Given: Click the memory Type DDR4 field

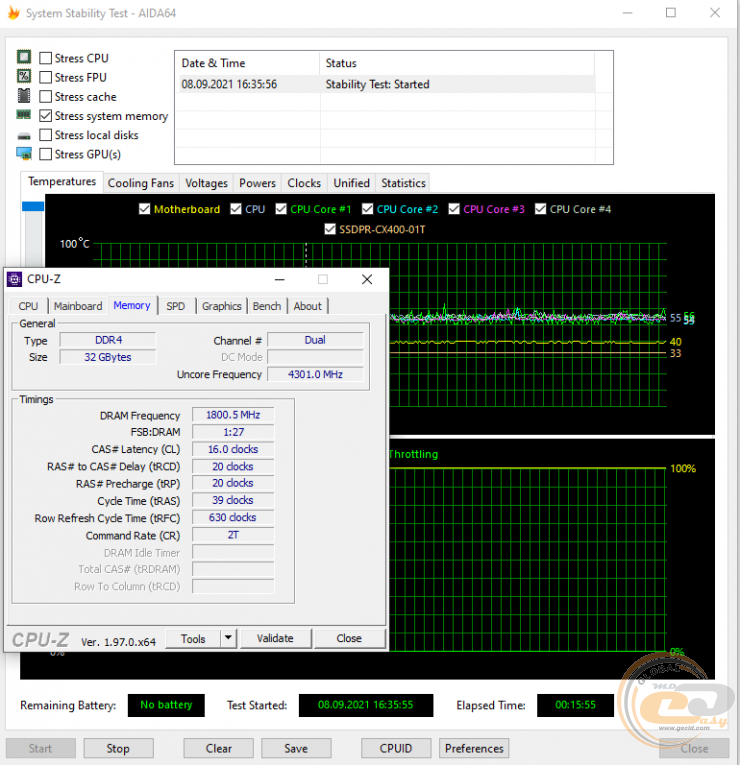Looking at the screenshot, I should click(108, 340).
